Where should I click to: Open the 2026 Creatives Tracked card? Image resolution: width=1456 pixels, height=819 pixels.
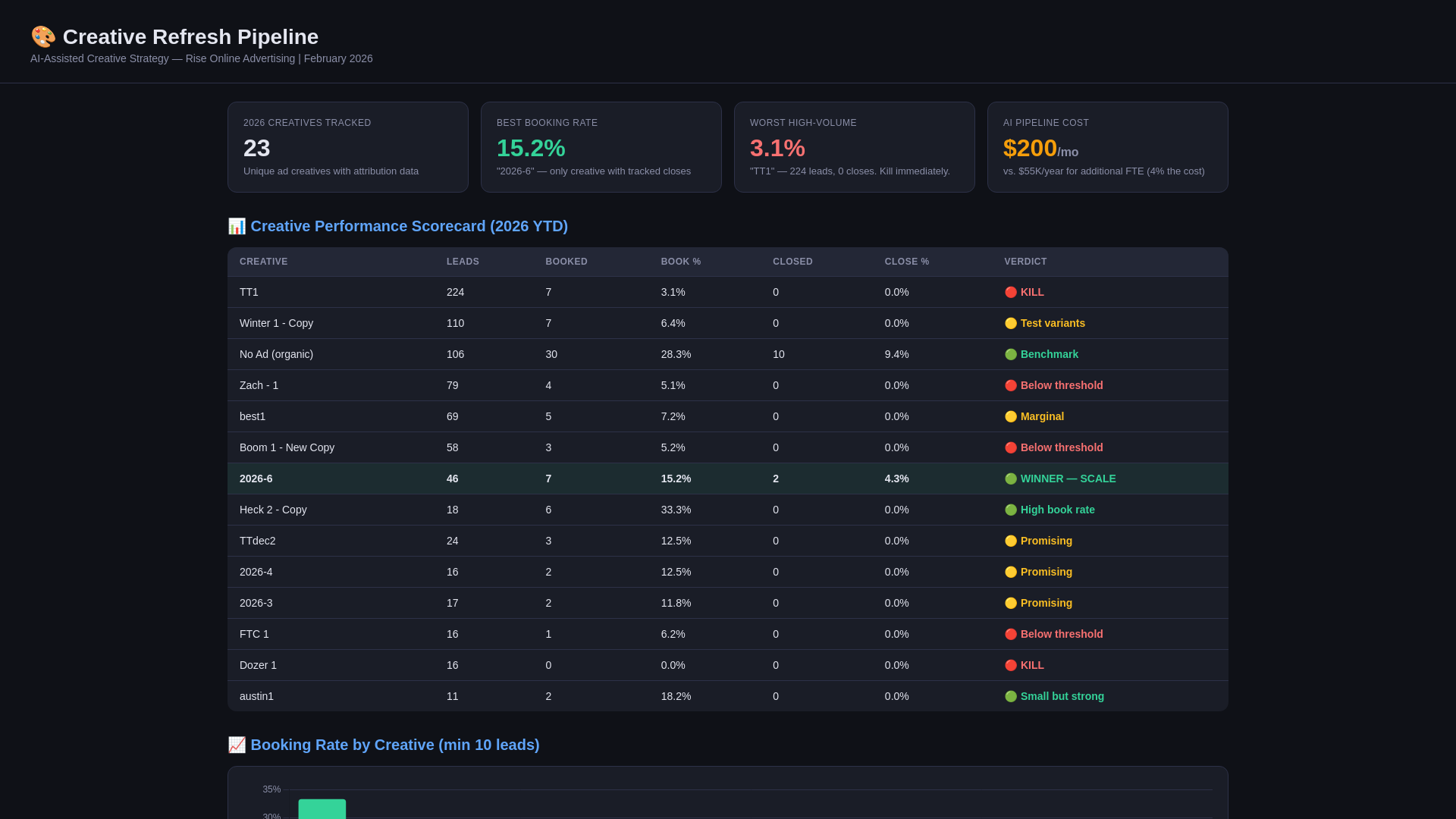point(347,147)
